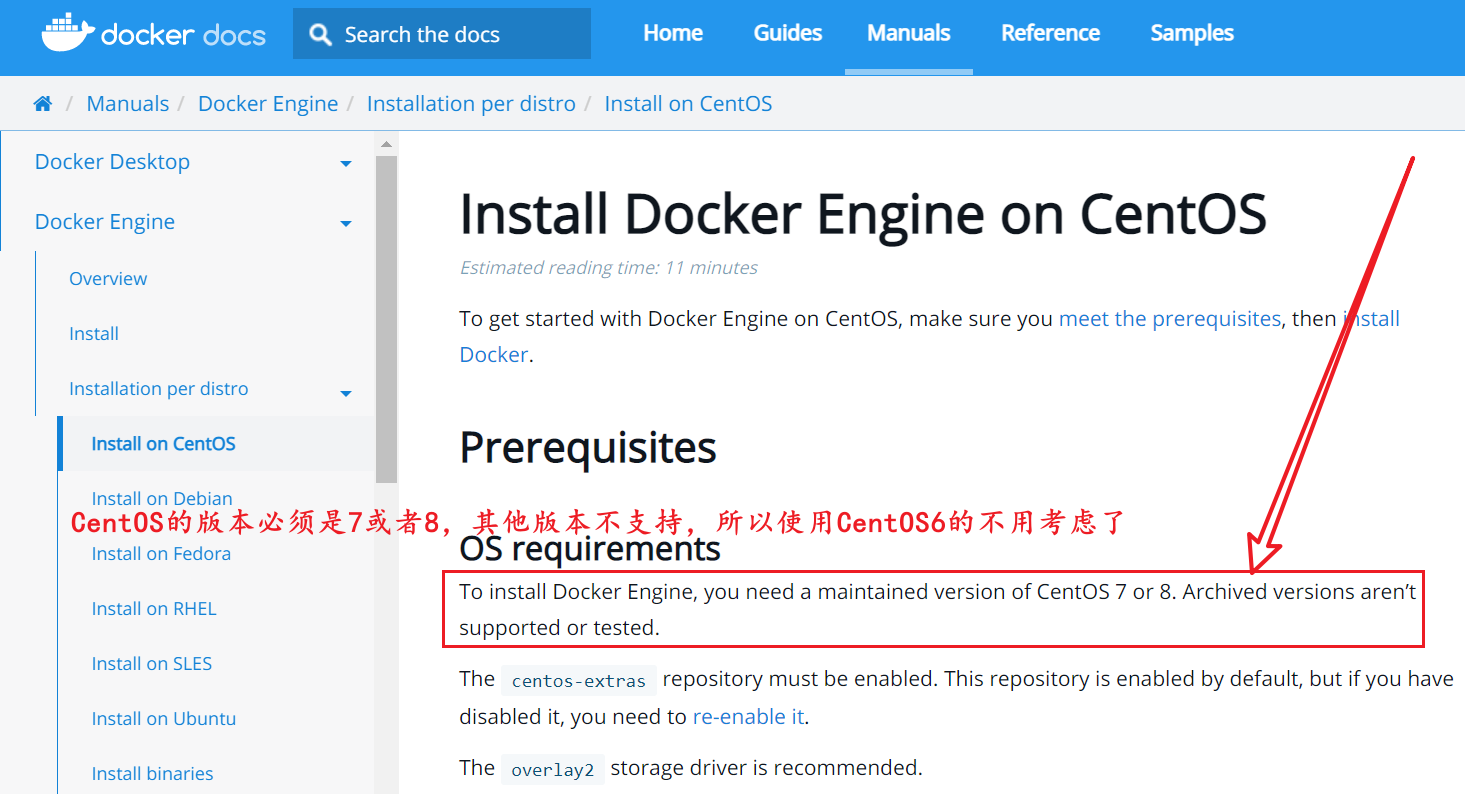Click the OS requirements heading
The width and height of the screenshot is (1465, 794).
(x=590, y=548)
